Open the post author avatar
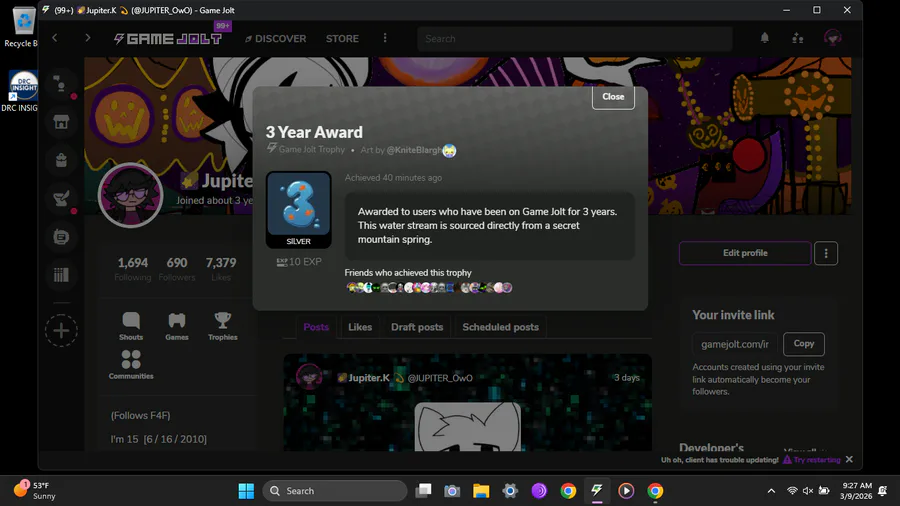 pyautogui.click(x=309, y=377)
